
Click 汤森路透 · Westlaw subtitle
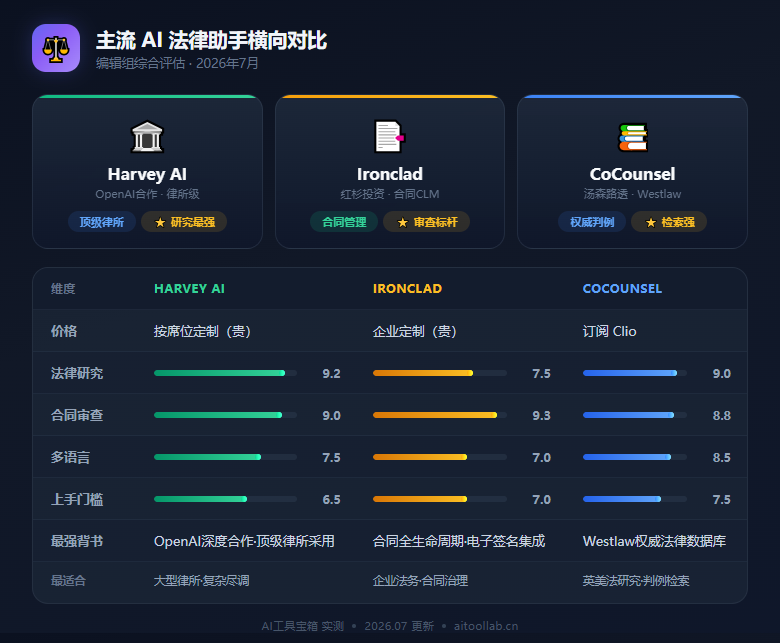click(632, 194)
